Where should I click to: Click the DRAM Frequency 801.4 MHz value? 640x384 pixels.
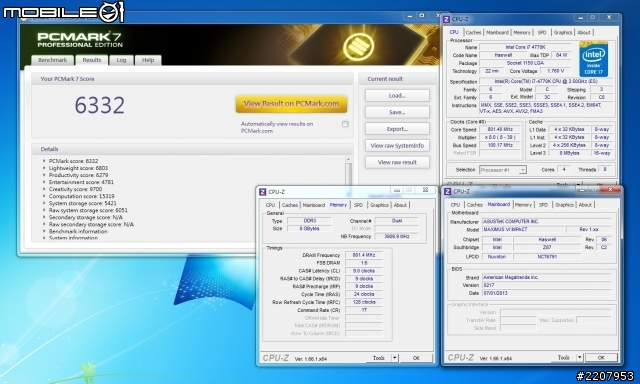pyautogui.click(x=364, y=255)
